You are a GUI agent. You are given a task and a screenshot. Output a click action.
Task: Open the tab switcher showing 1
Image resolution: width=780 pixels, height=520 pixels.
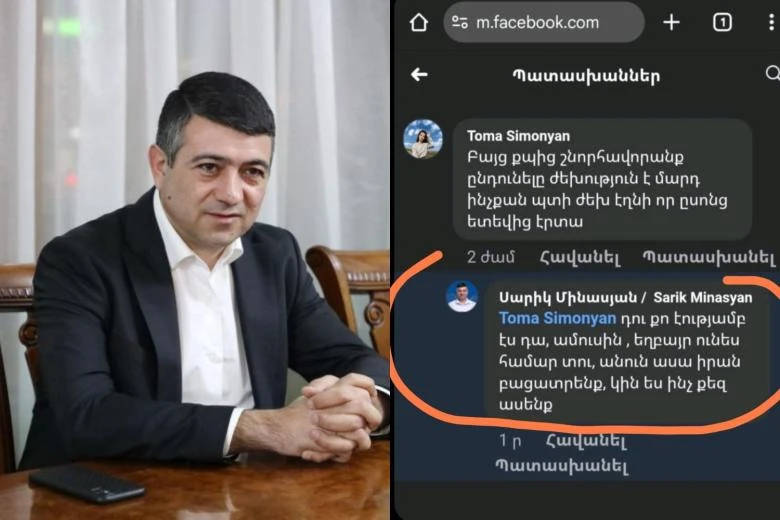722,22
